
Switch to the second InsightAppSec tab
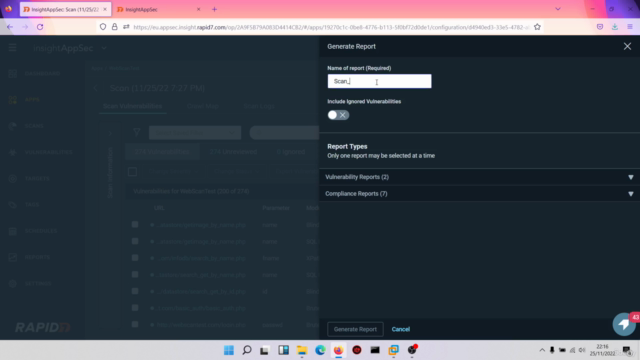[158, 9]
